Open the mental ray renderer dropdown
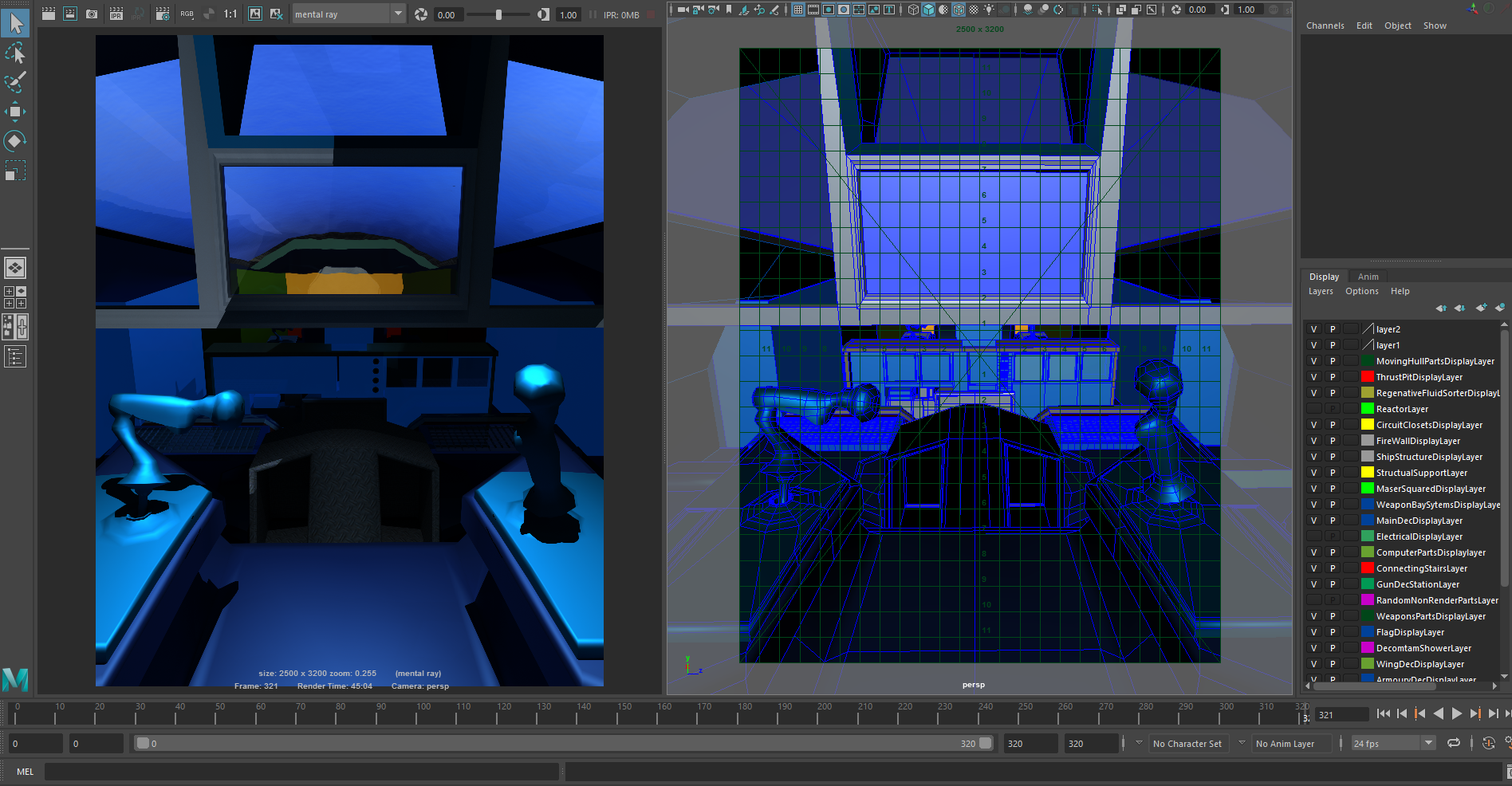The image size is (1512, 786). coord(397,14)
